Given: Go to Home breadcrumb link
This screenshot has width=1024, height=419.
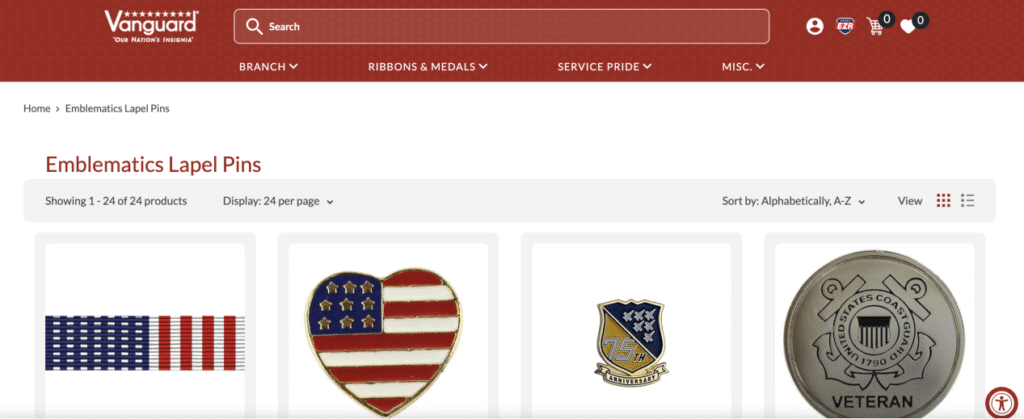Looking at the screenshot, I should 37,108.
